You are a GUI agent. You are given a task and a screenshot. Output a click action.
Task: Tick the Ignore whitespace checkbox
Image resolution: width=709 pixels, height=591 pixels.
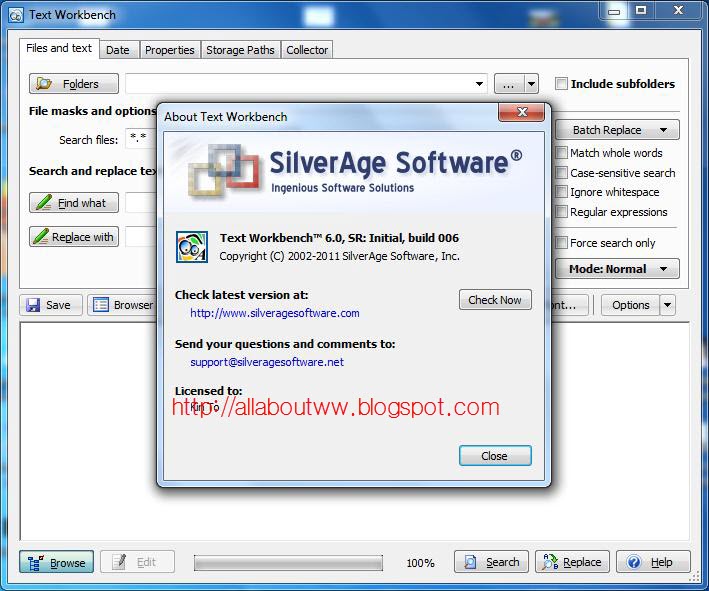[x=561, y=192]
